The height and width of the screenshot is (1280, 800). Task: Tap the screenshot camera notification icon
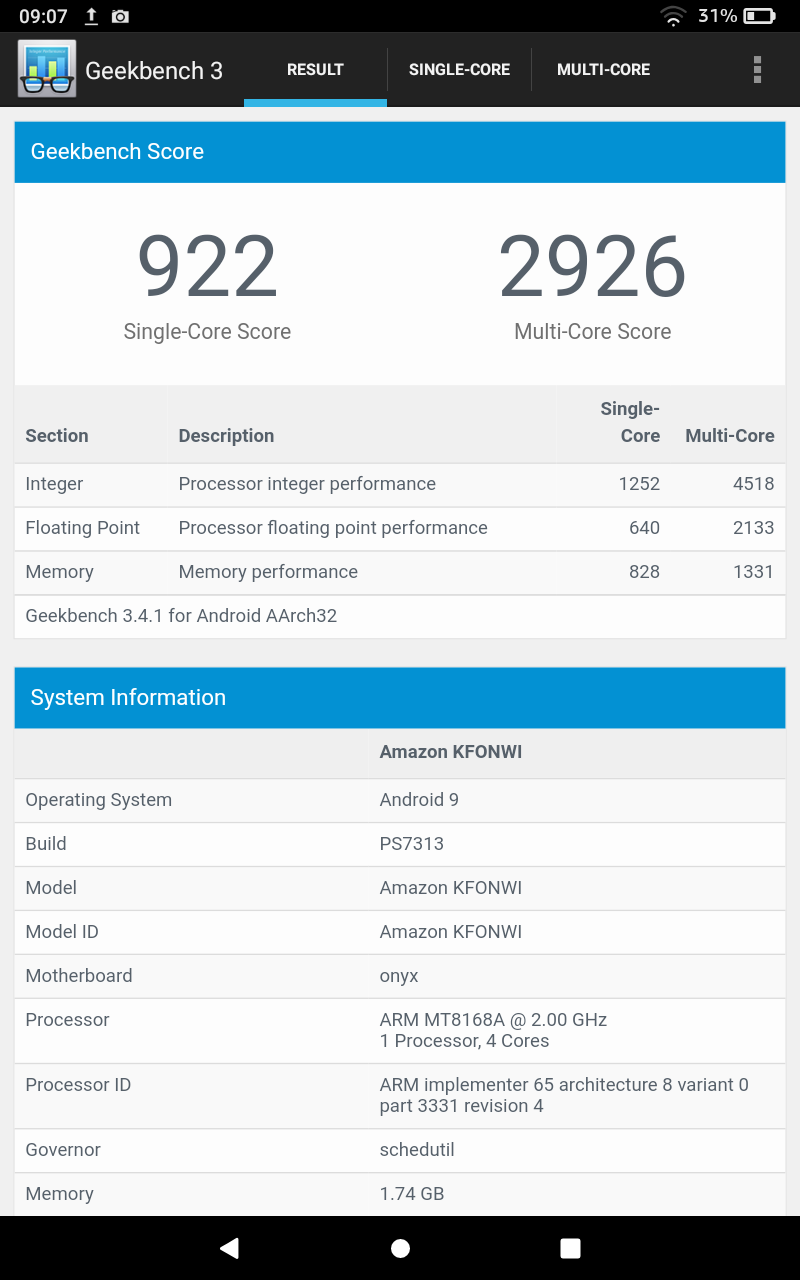(120, 16)
